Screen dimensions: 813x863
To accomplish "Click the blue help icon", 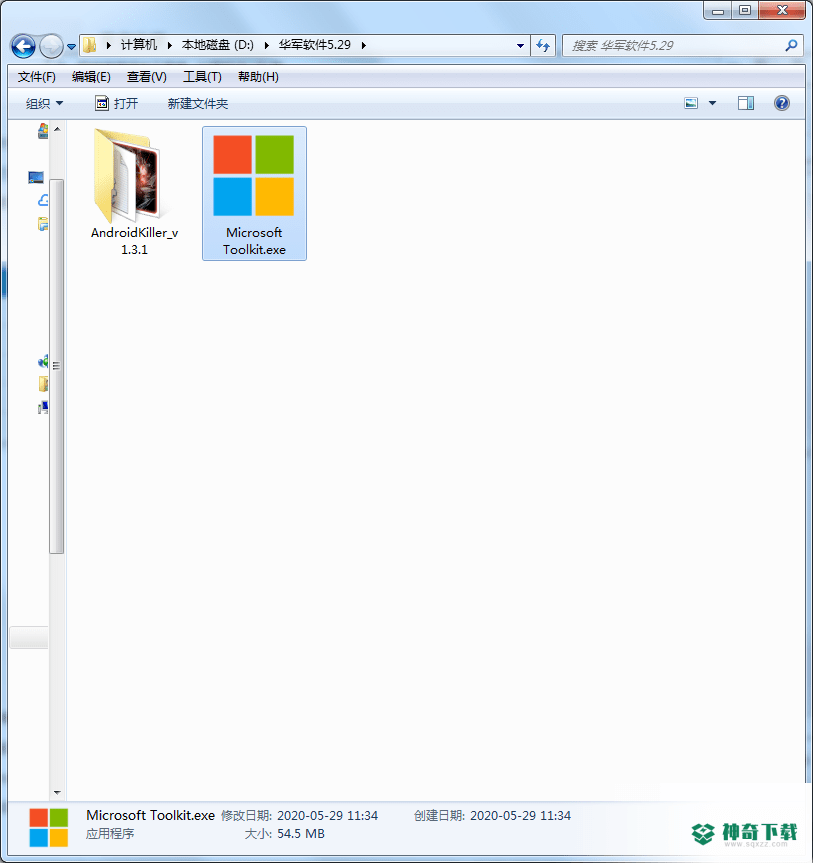I will click(782, 103).
